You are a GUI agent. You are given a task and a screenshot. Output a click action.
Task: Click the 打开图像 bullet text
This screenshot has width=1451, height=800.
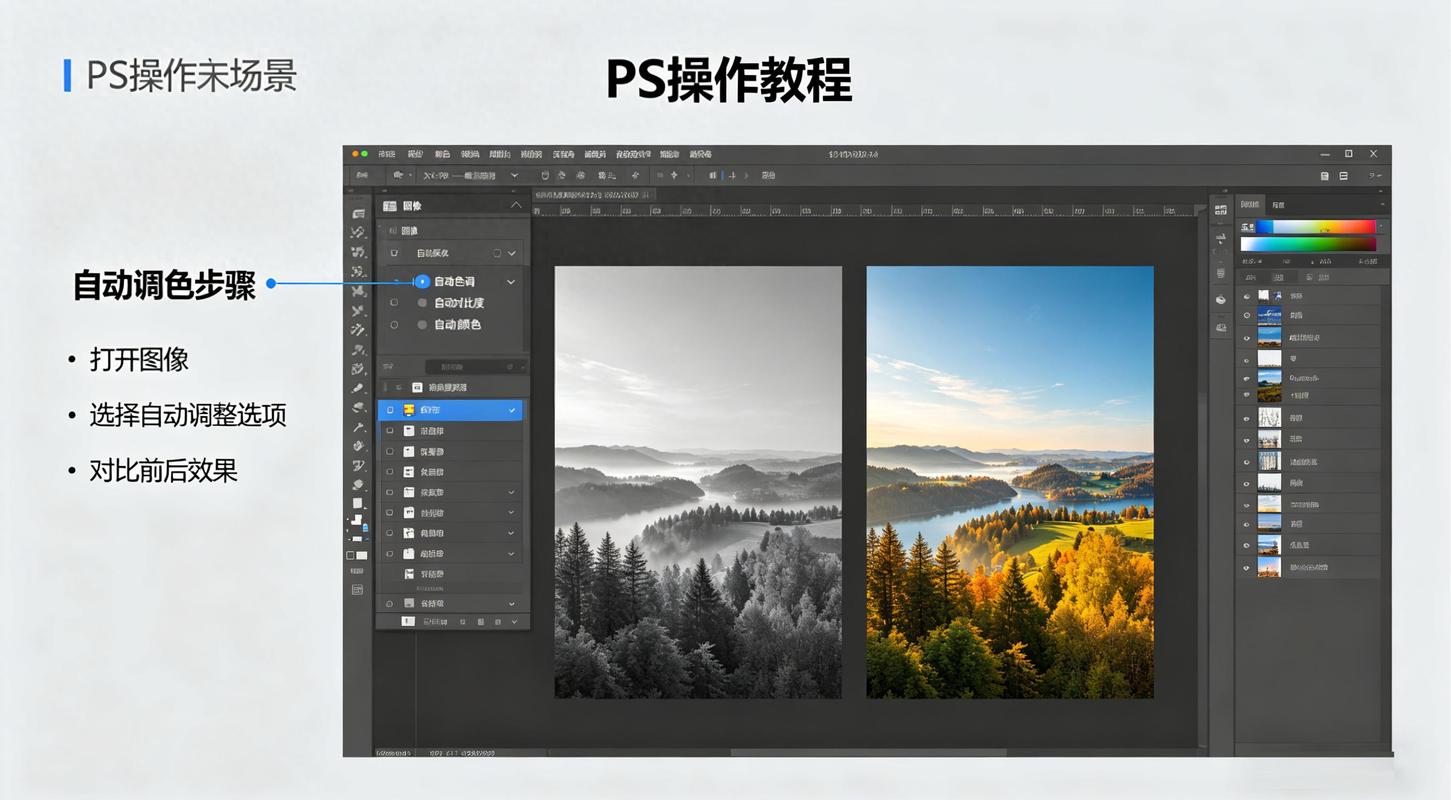139,360
